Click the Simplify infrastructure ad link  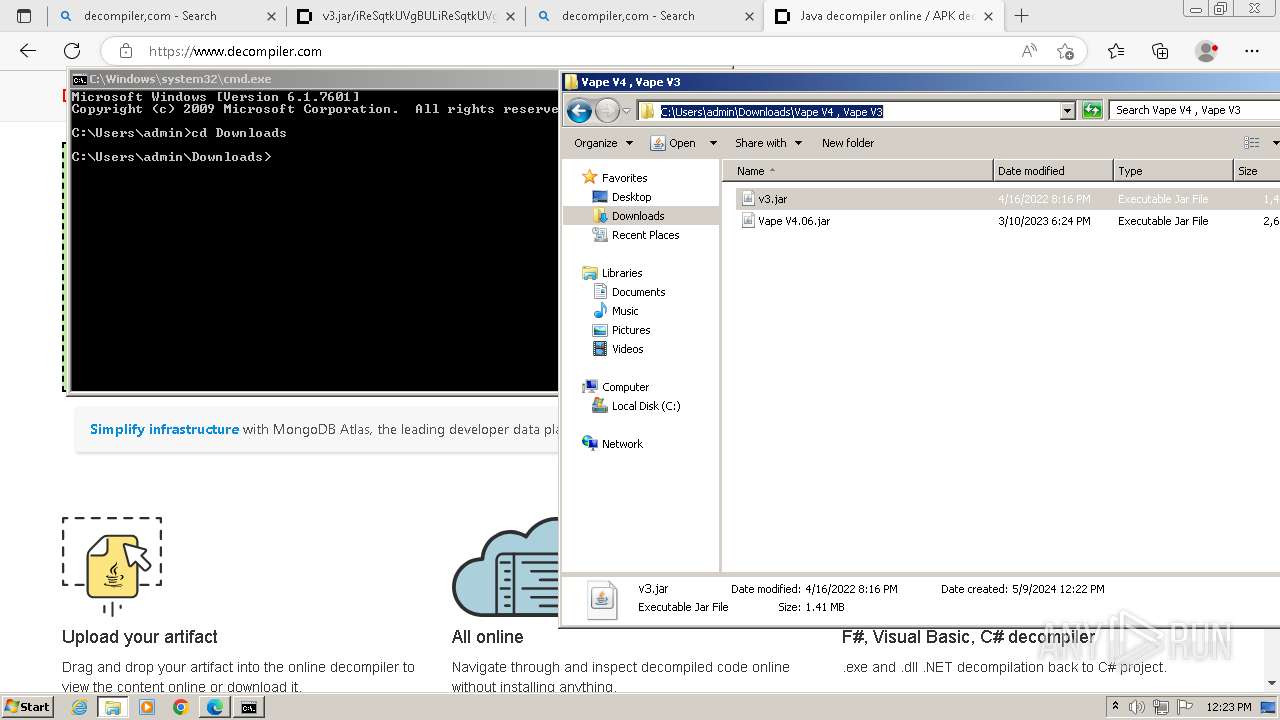point(164,429)
